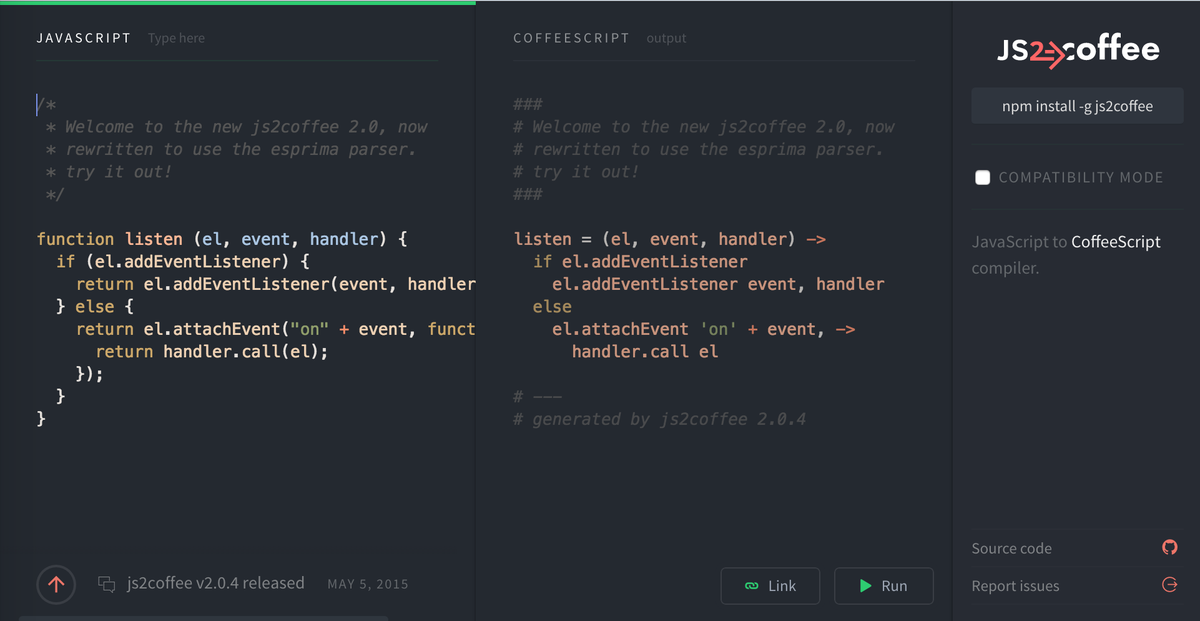
Task: Open the GitHub icon next to Source code
Action: 1169,547
